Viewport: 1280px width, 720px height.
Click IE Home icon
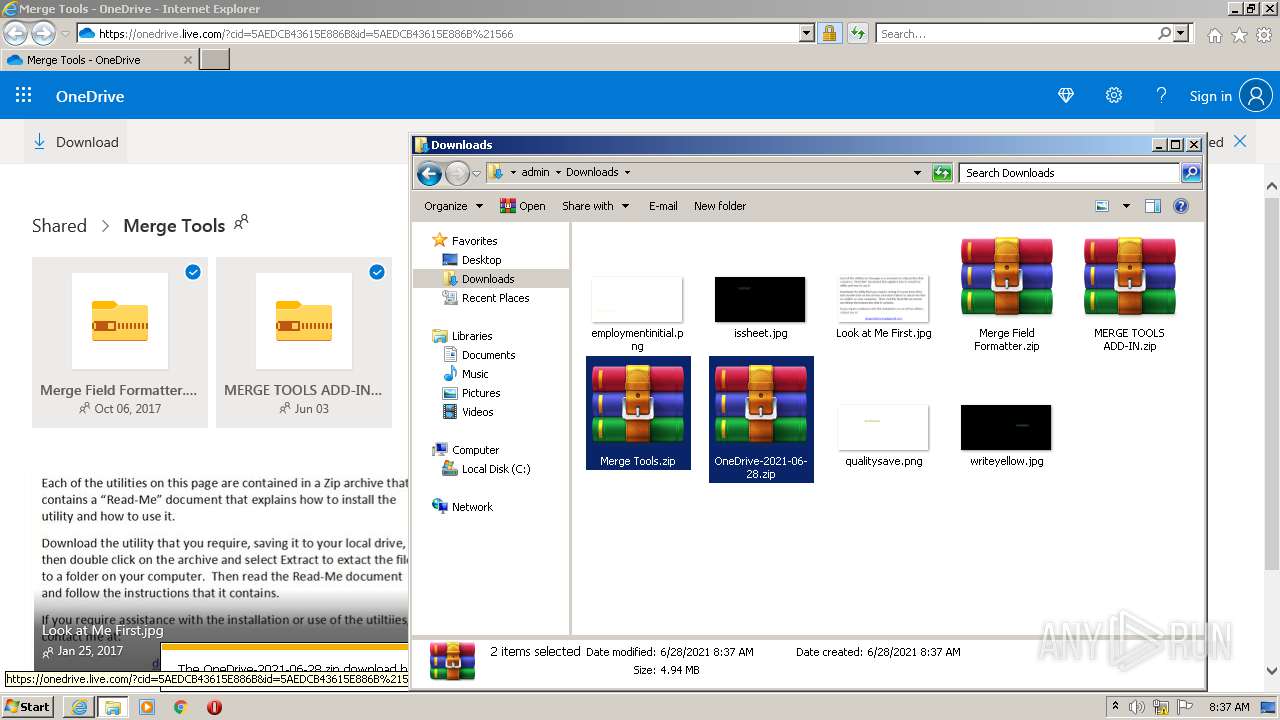(x=1214, y=34)
